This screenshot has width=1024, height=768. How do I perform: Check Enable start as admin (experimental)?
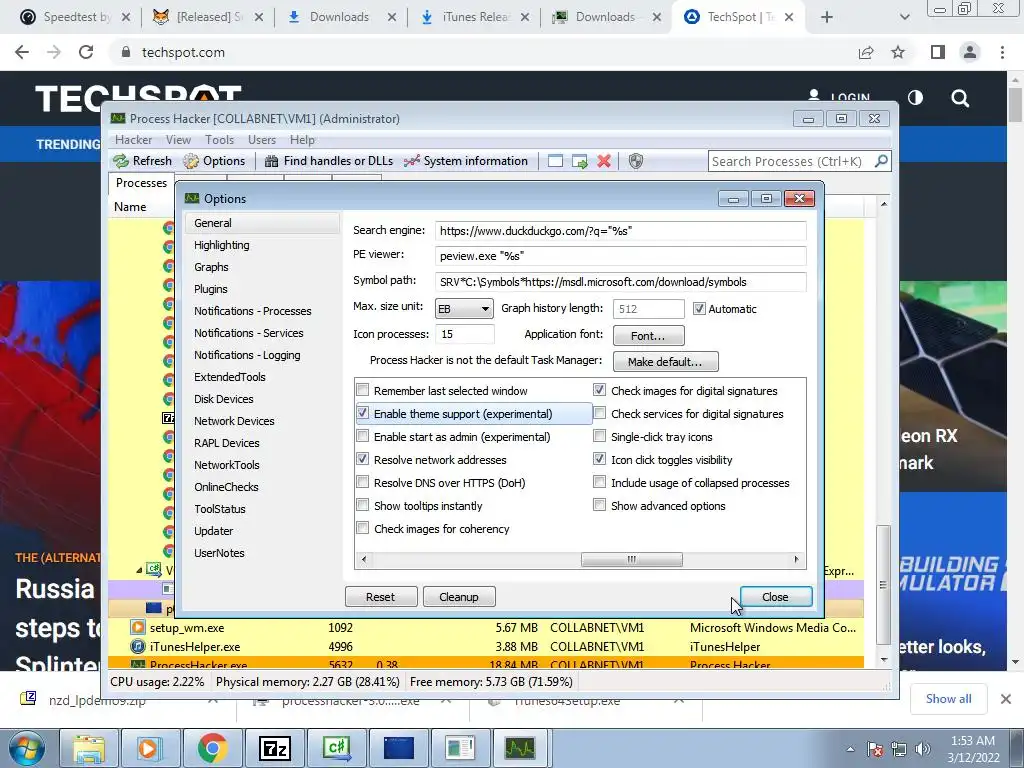(362, 436)
